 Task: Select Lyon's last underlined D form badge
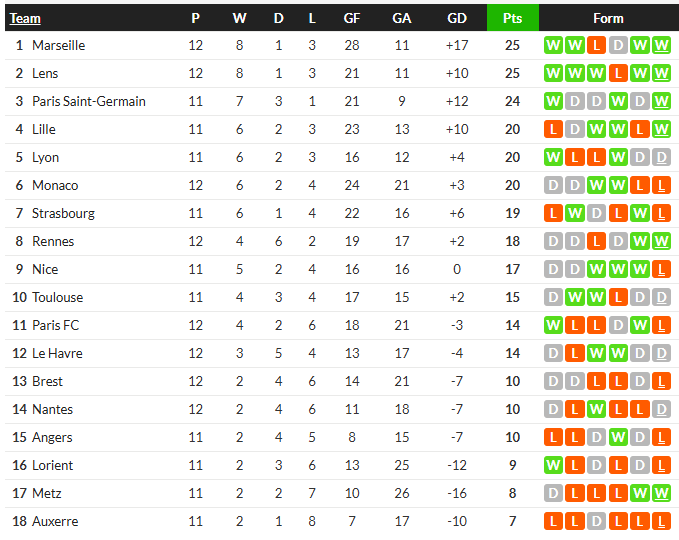[x=661, y=157]
